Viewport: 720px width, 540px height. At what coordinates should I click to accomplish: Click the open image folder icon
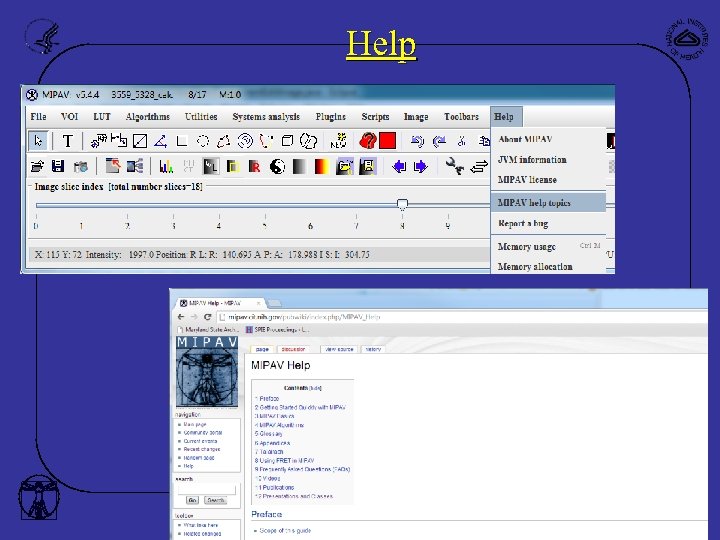[37, 166]
